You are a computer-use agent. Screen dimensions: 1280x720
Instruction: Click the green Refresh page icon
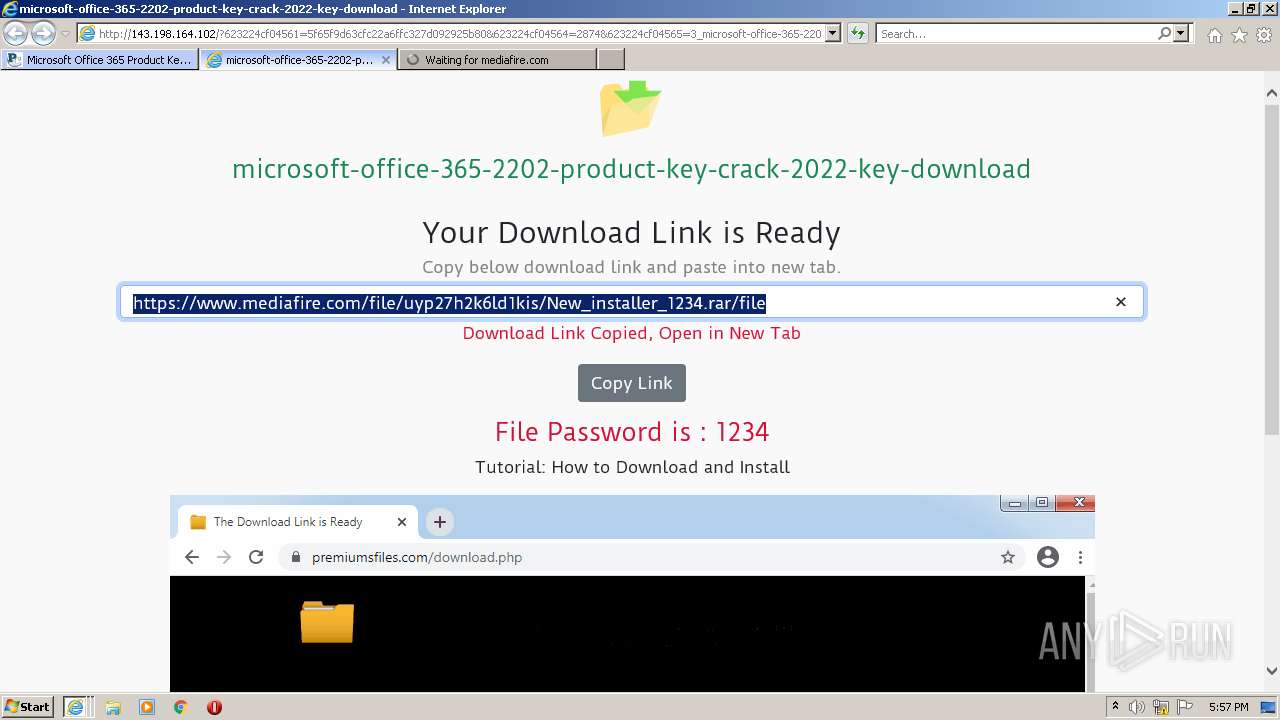(858, 34)
